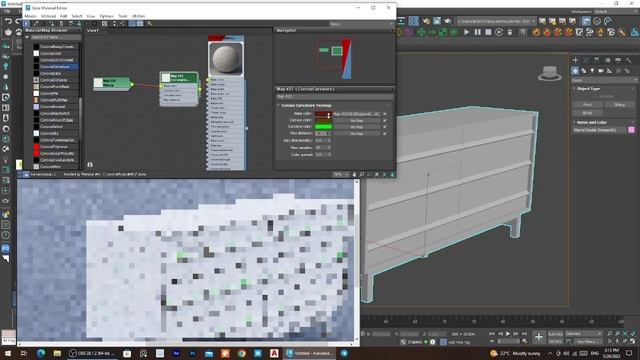Open the Doors object category dropdown

(604, 80)
